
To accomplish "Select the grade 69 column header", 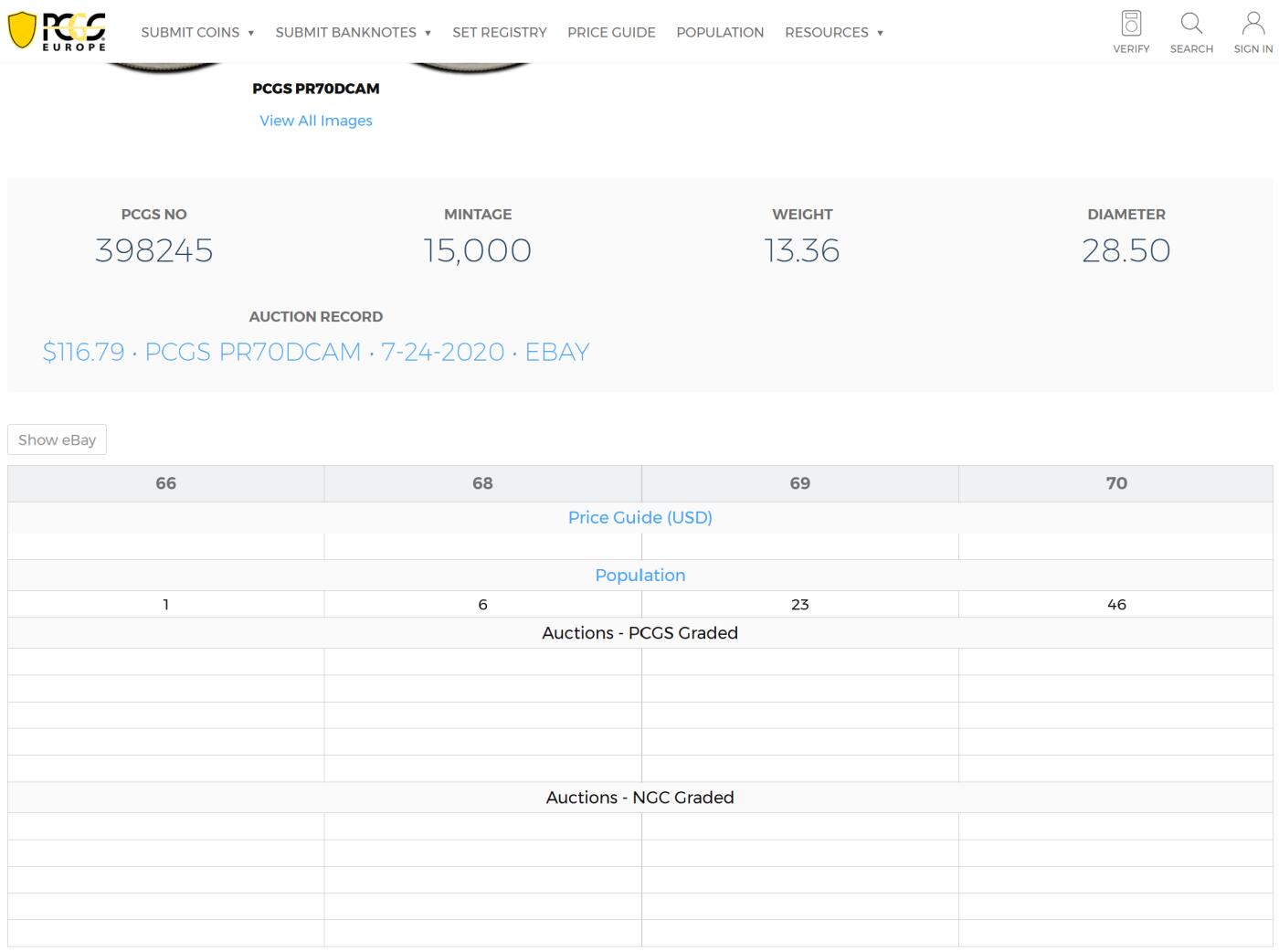I will (799, 483).
